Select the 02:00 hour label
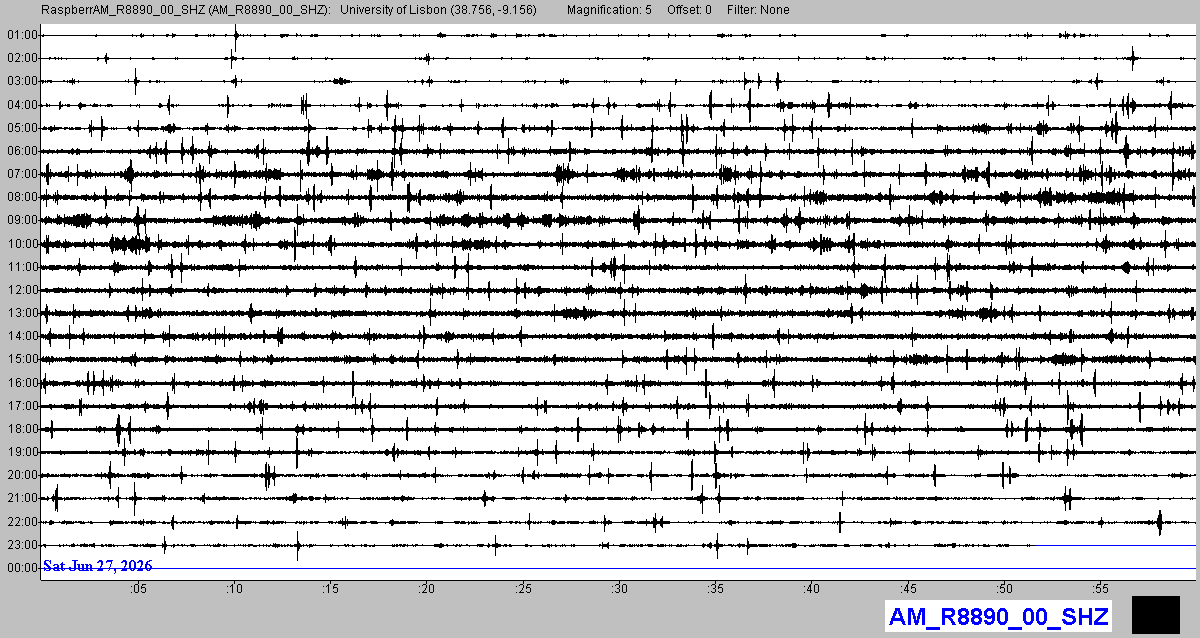This screenshot has width=1200, height=638. pyautogui.click(x=21, y=58)
